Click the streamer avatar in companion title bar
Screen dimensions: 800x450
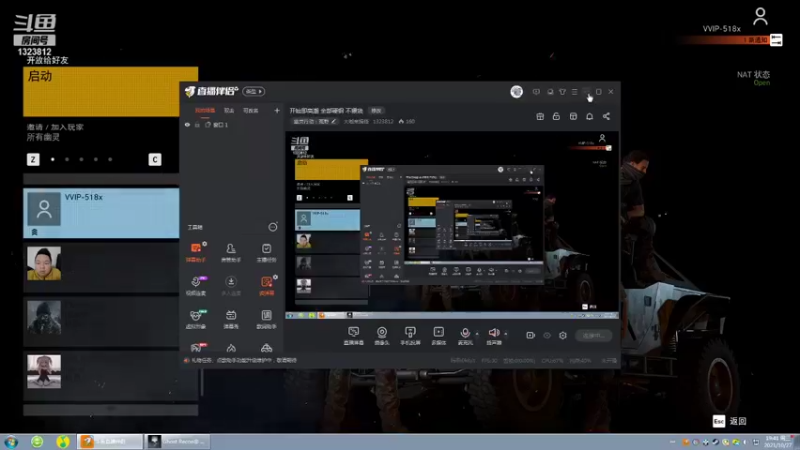[516, 91]
